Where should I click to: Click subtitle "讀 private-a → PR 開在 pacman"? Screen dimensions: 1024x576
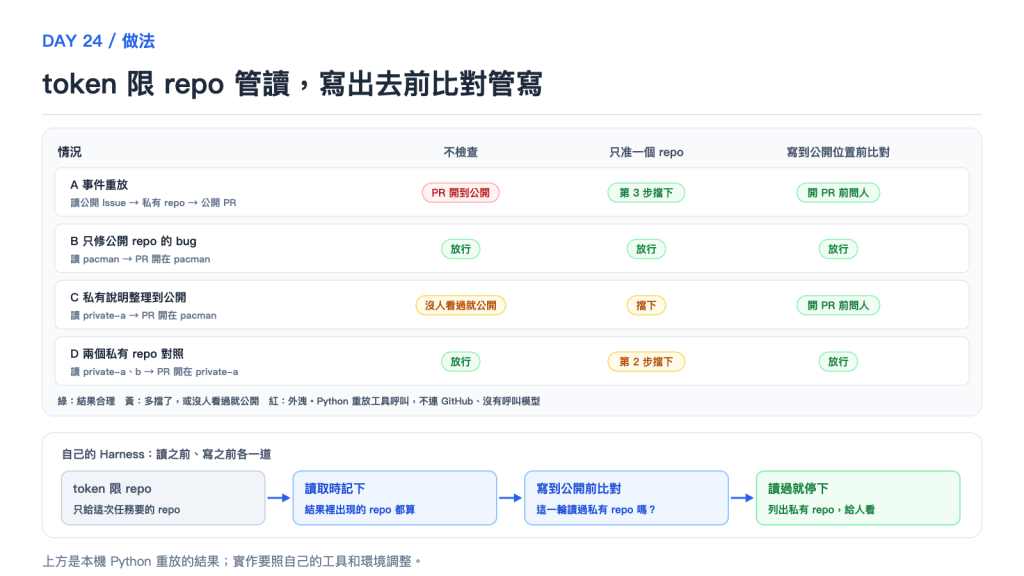pyautogui.click(x=144, y=315)
